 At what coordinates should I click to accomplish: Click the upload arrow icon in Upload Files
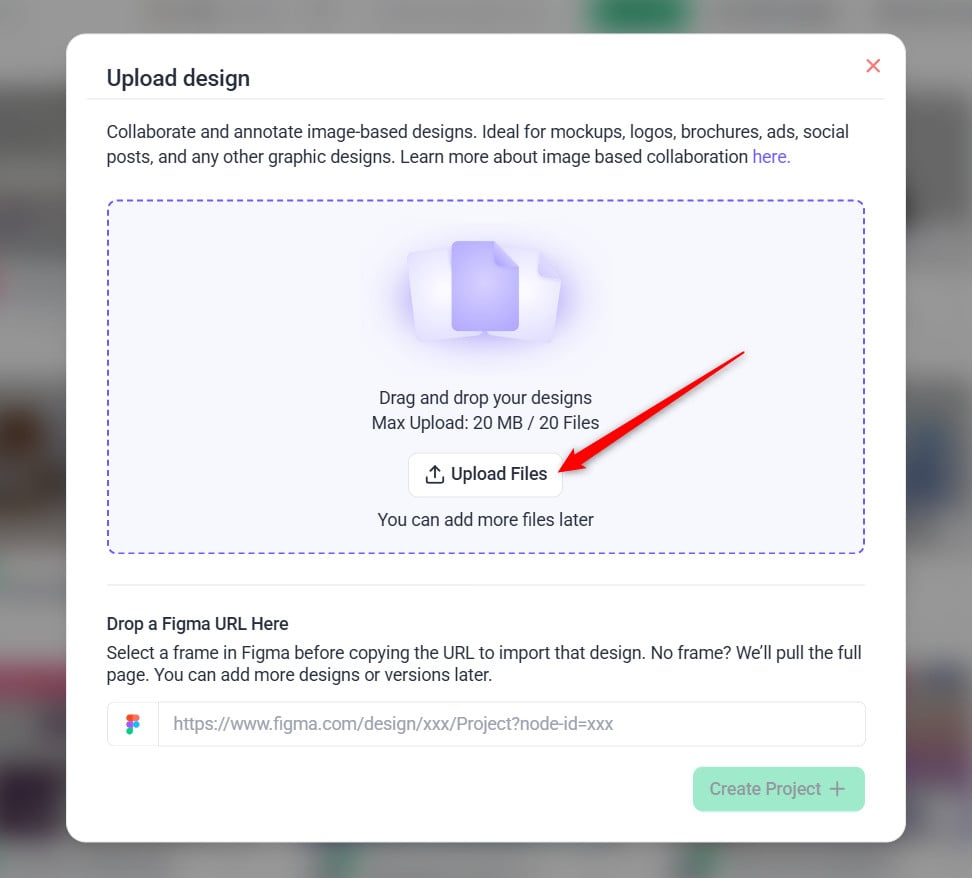click(435, 475)
